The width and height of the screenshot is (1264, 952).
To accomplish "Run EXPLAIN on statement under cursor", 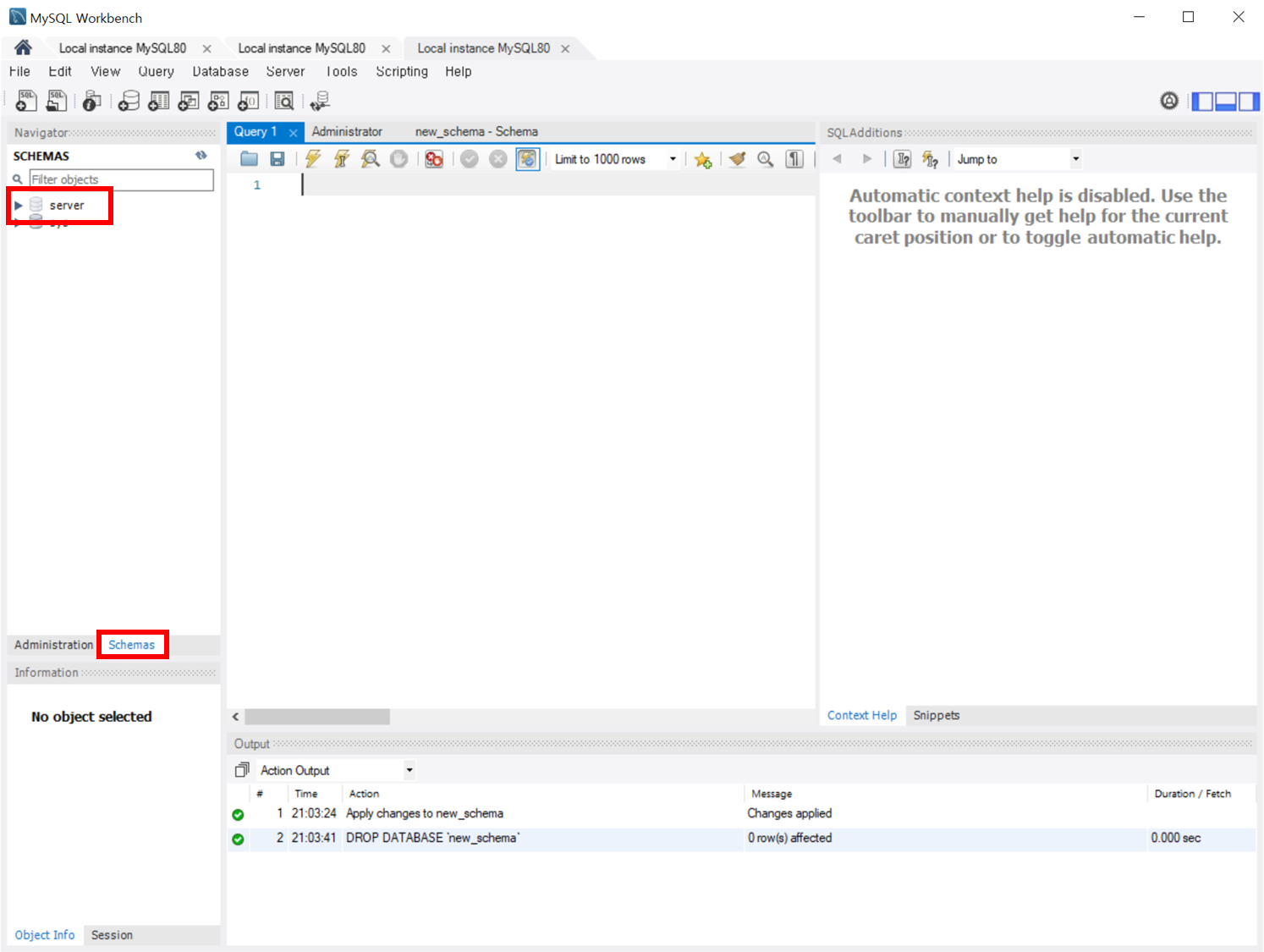I will click(370, 159).
